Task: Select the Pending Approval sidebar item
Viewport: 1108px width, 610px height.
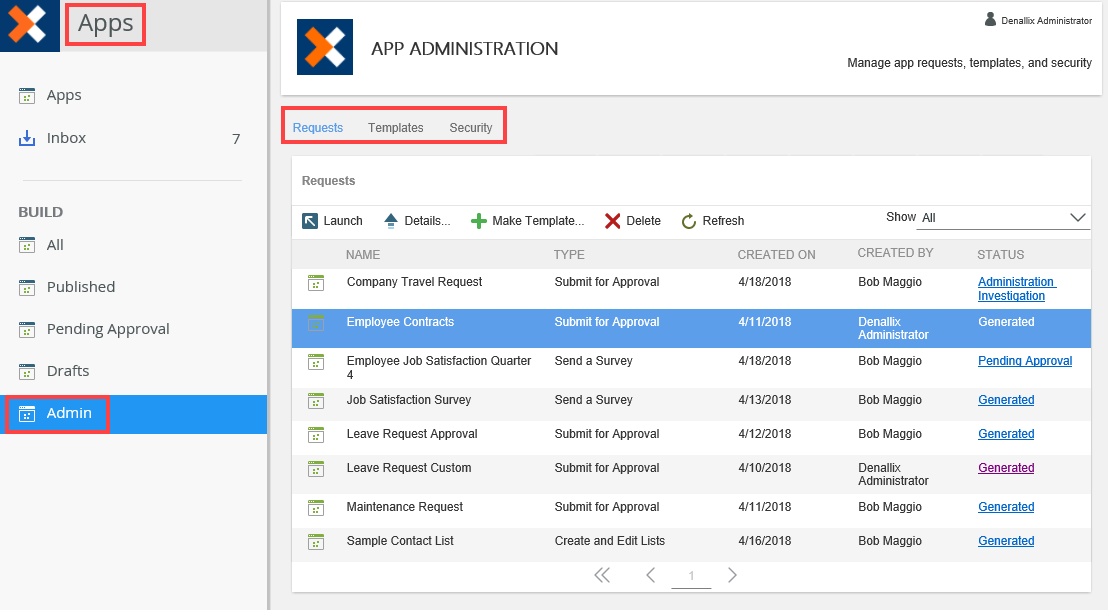Action: tap(107, 329)
